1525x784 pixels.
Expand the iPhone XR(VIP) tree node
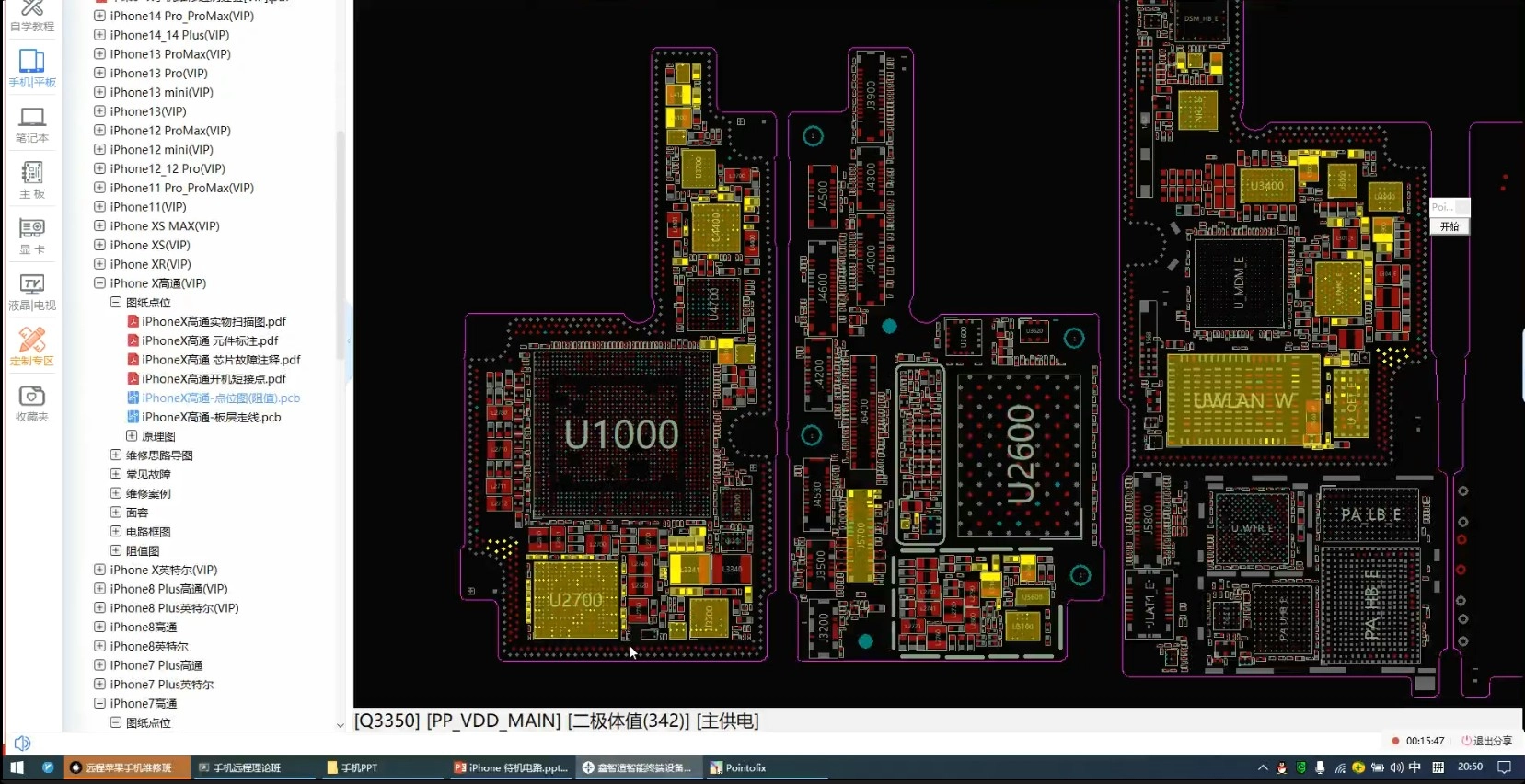[99, 264]
